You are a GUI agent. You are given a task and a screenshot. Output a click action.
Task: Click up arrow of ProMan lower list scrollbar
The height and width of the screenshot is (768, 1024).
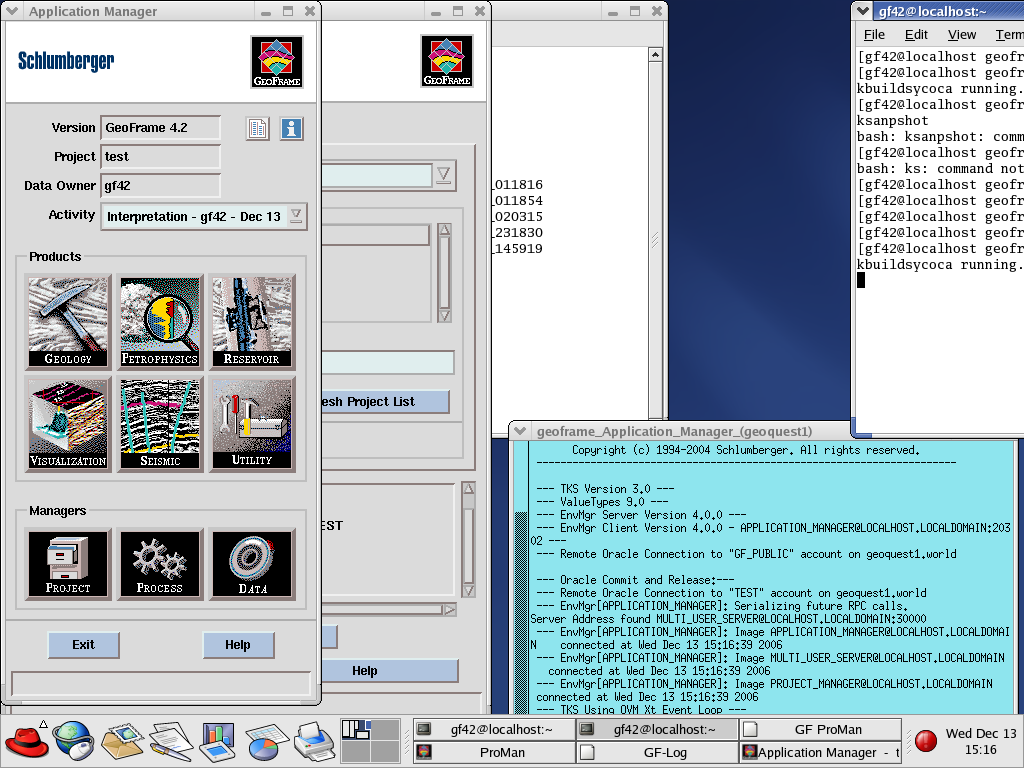pos(468,488)
